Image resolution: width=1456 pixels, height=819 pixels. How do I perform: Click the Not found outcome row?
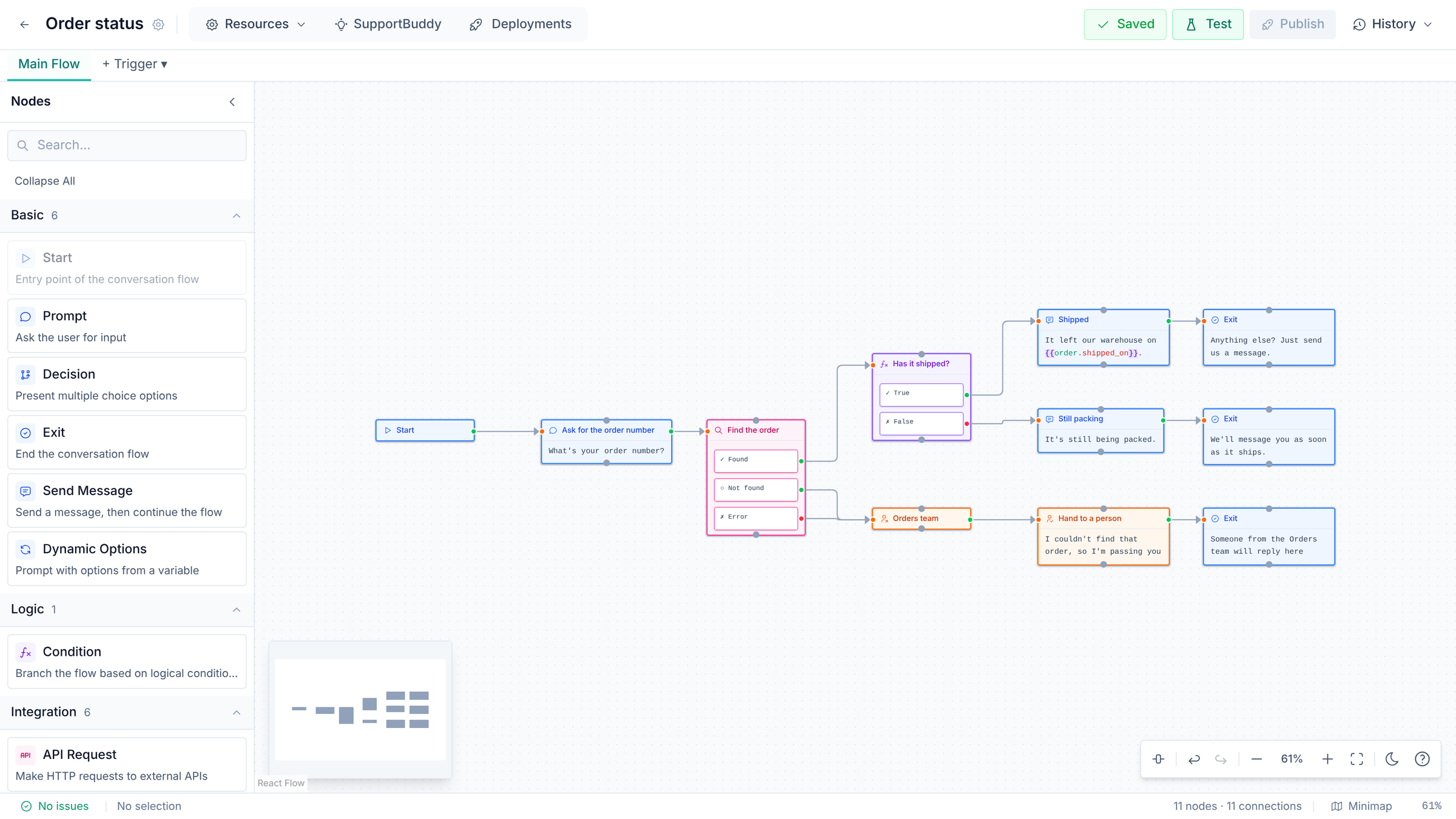(755, 489)
